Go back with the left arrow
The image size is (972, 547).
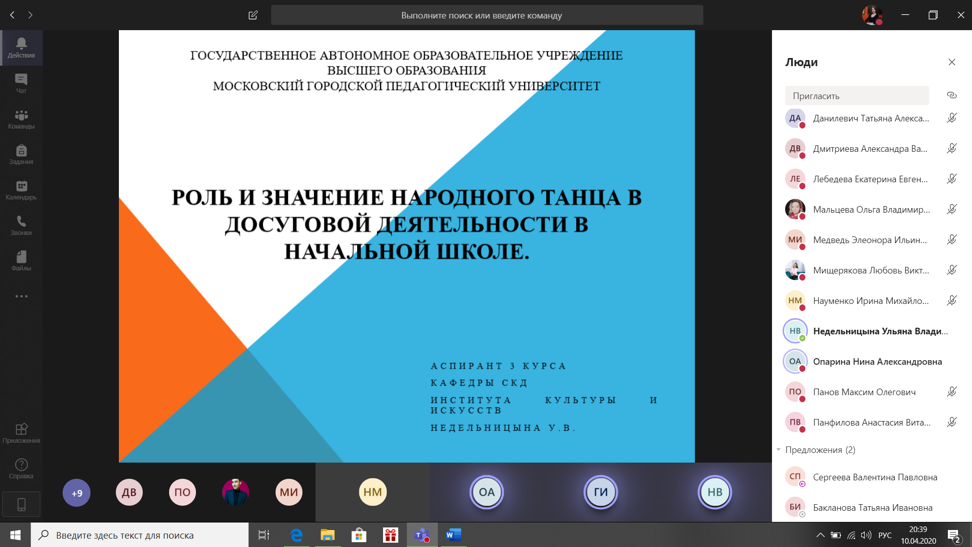[12, 15]
